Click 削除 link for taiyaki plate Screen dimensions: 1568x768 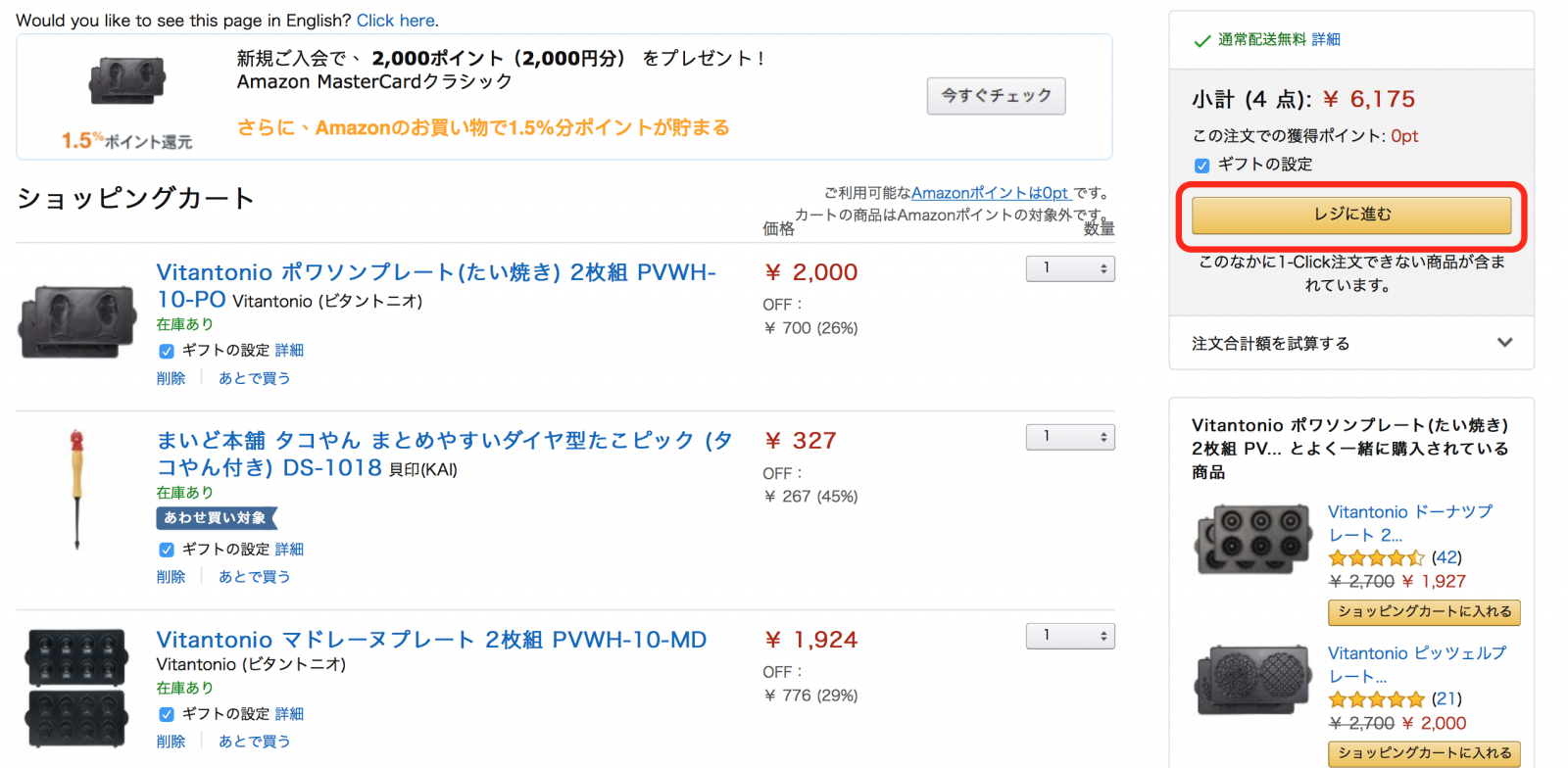pyautogui.click(x=171, y=378)
